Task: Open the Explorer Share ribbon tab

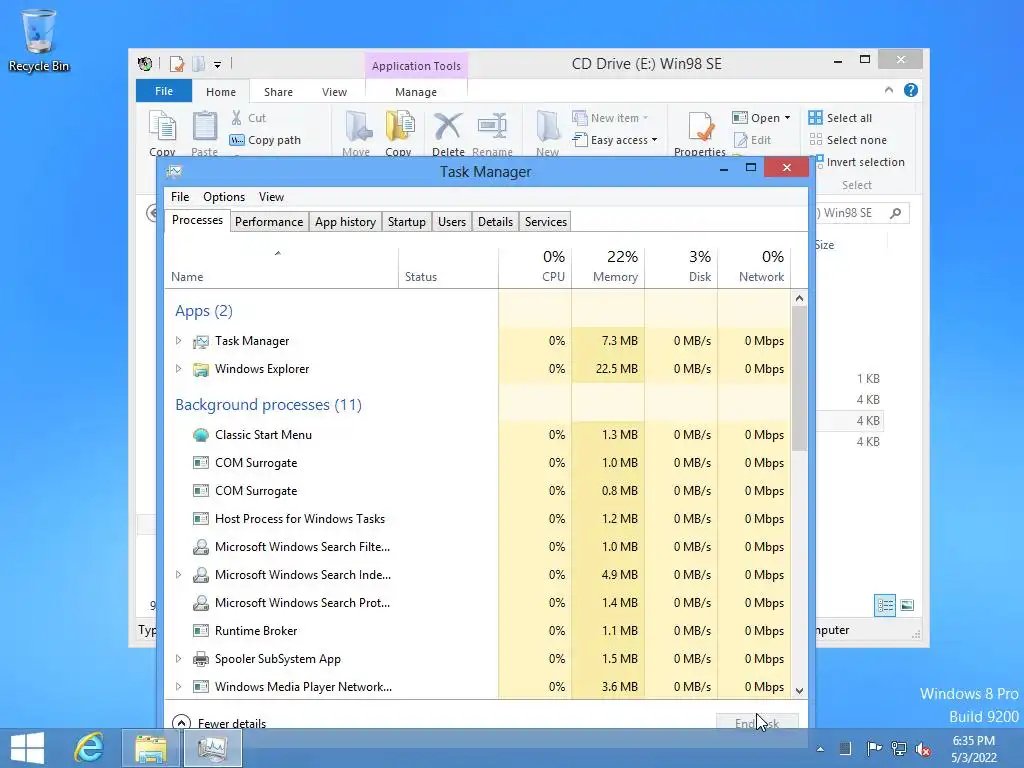Action: pyautogui.click(x=278, y=92)
